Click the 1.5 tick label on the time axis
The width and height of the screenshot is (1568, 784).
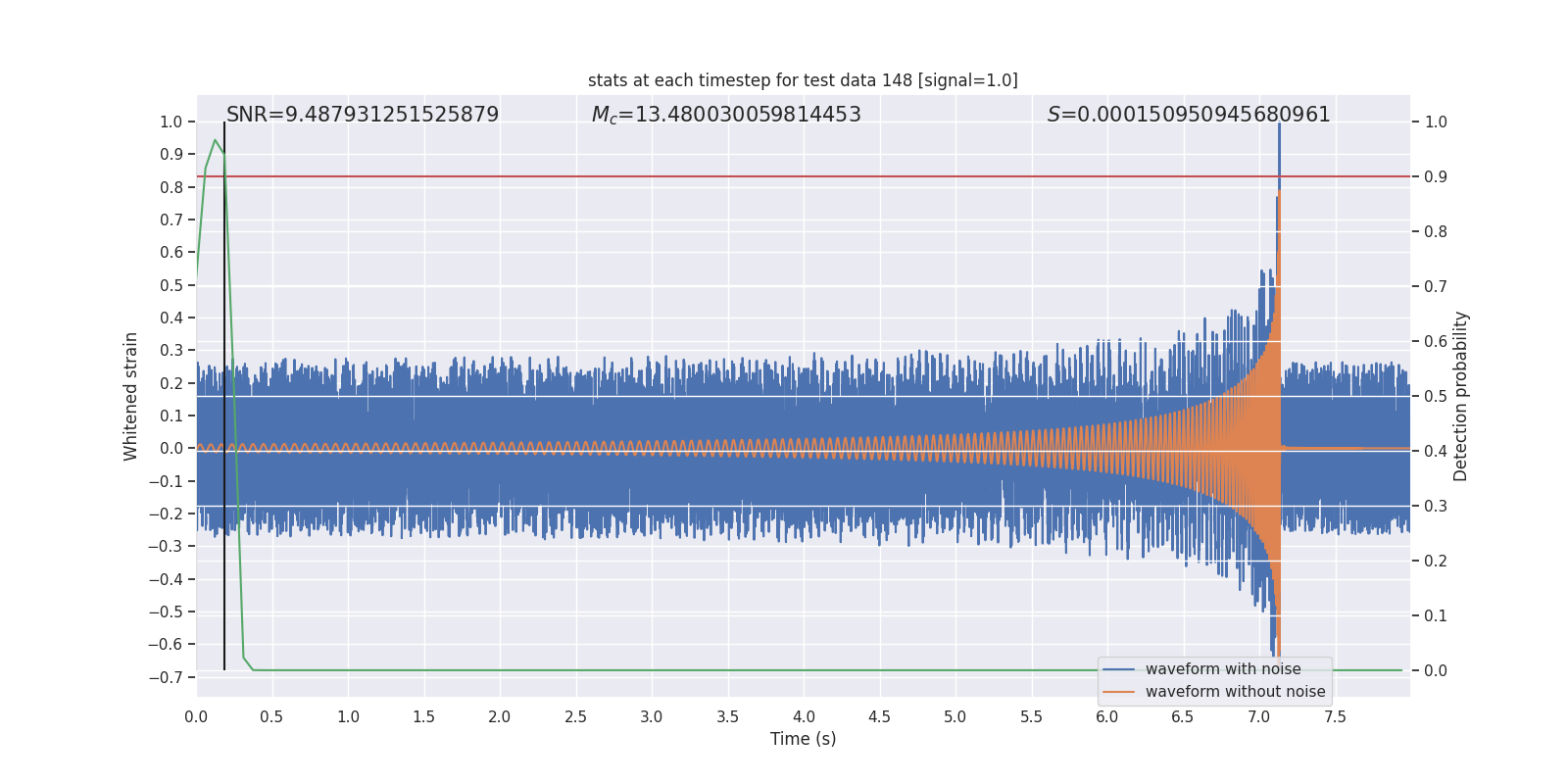point(423,717)
